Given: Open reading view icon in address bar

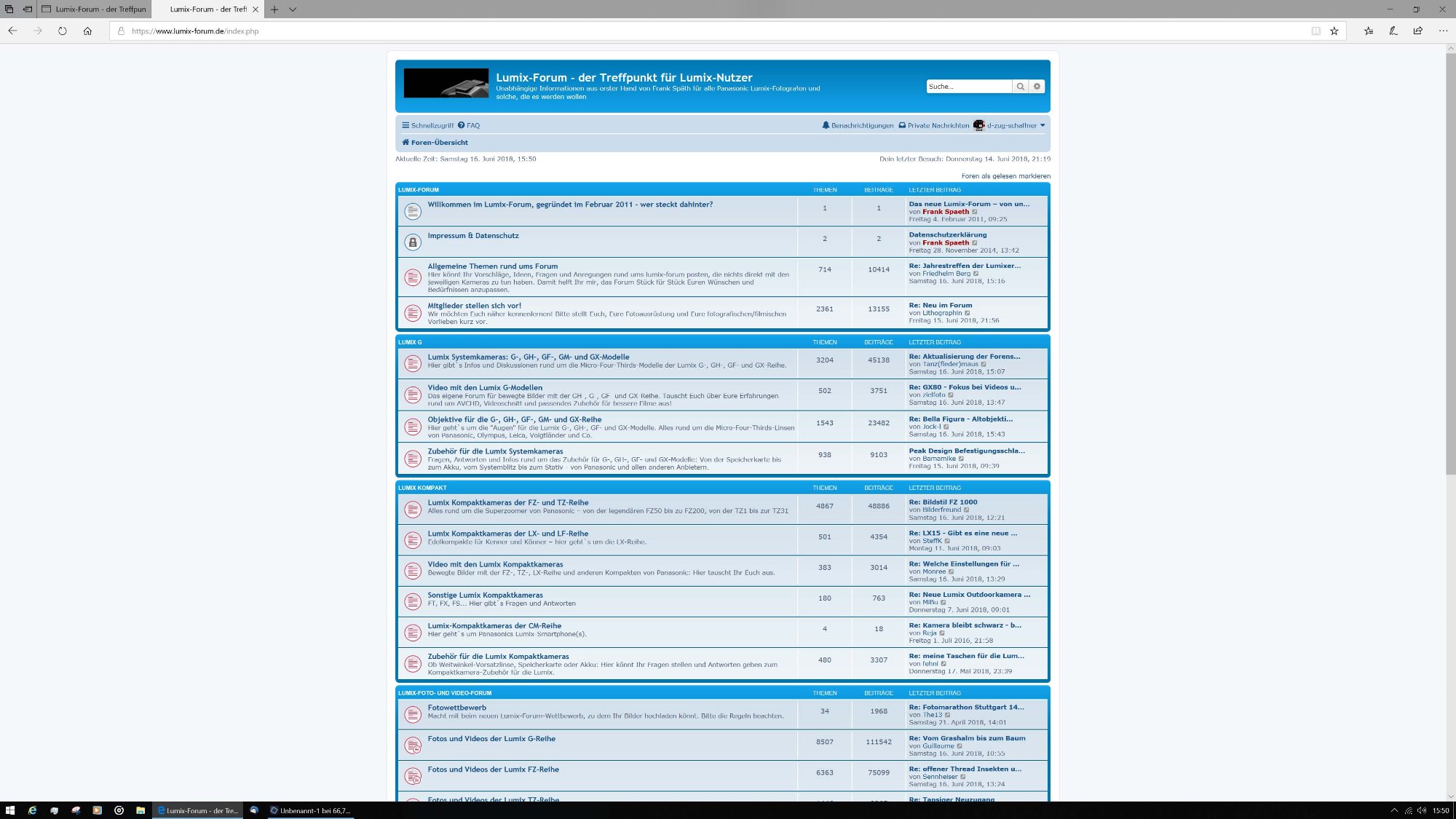Looking at the screenshot, I should tap(1316, 31).
